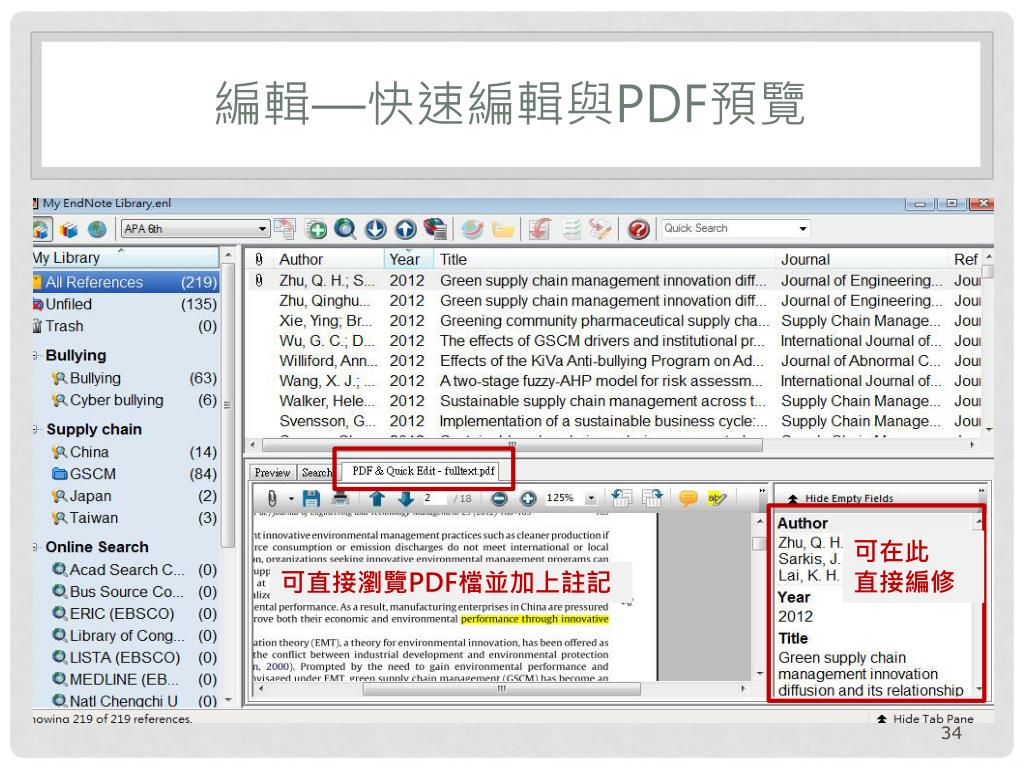
Task: Open EndNote Help red question icon
Action: (638, 229)
